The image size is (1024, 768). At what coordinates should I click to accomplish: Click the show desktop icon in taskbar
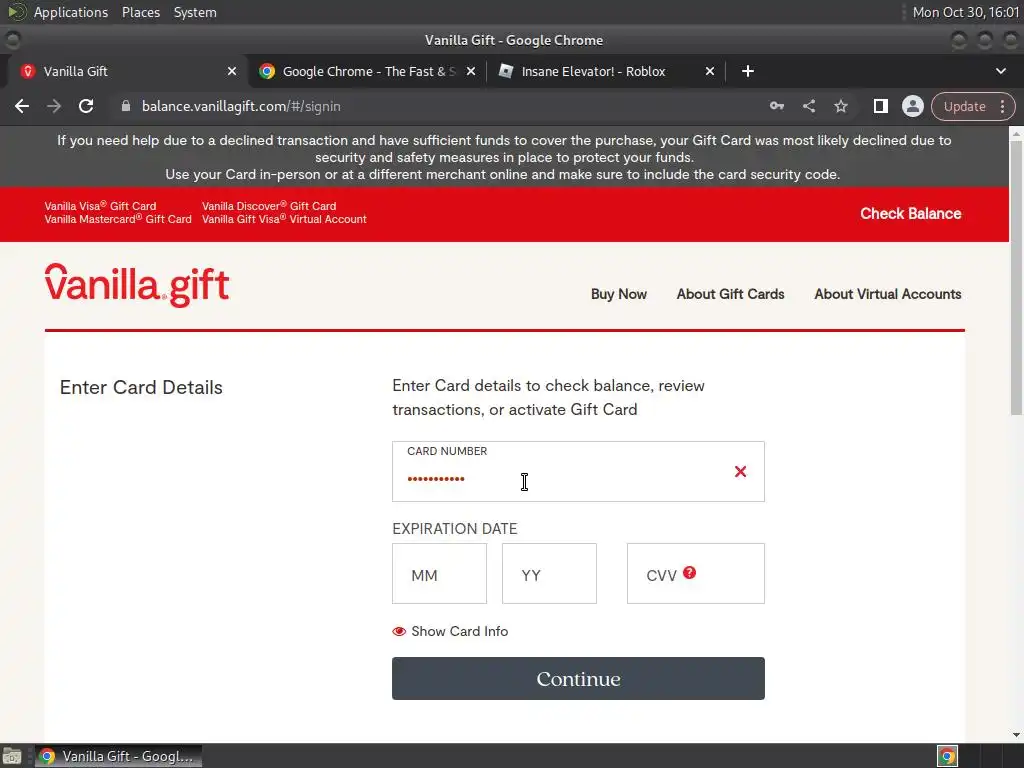[12, 756]
